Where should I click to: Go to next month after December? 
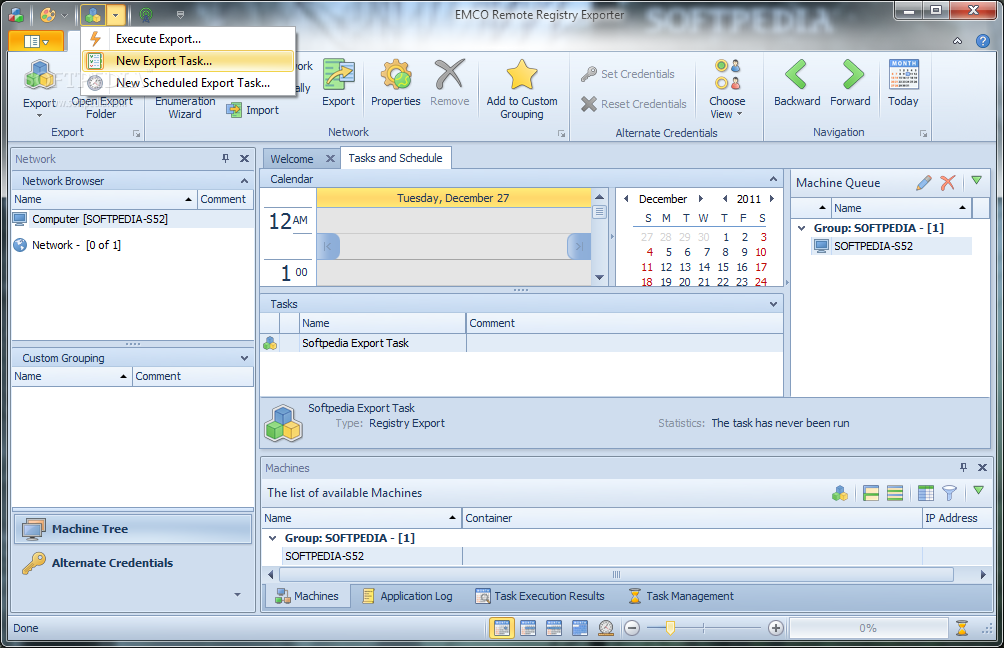click(x=701, y=199)
